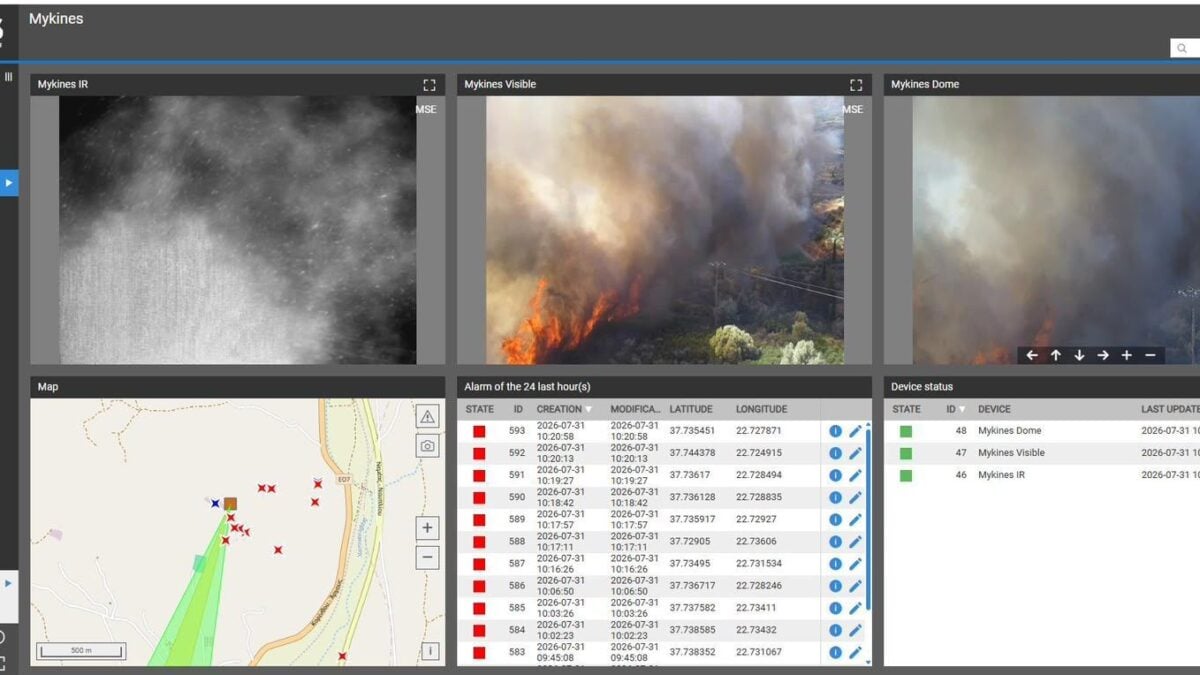1200x675 pixels.
Task: Click longitude value 22.73432
Action: click(756, 630)
